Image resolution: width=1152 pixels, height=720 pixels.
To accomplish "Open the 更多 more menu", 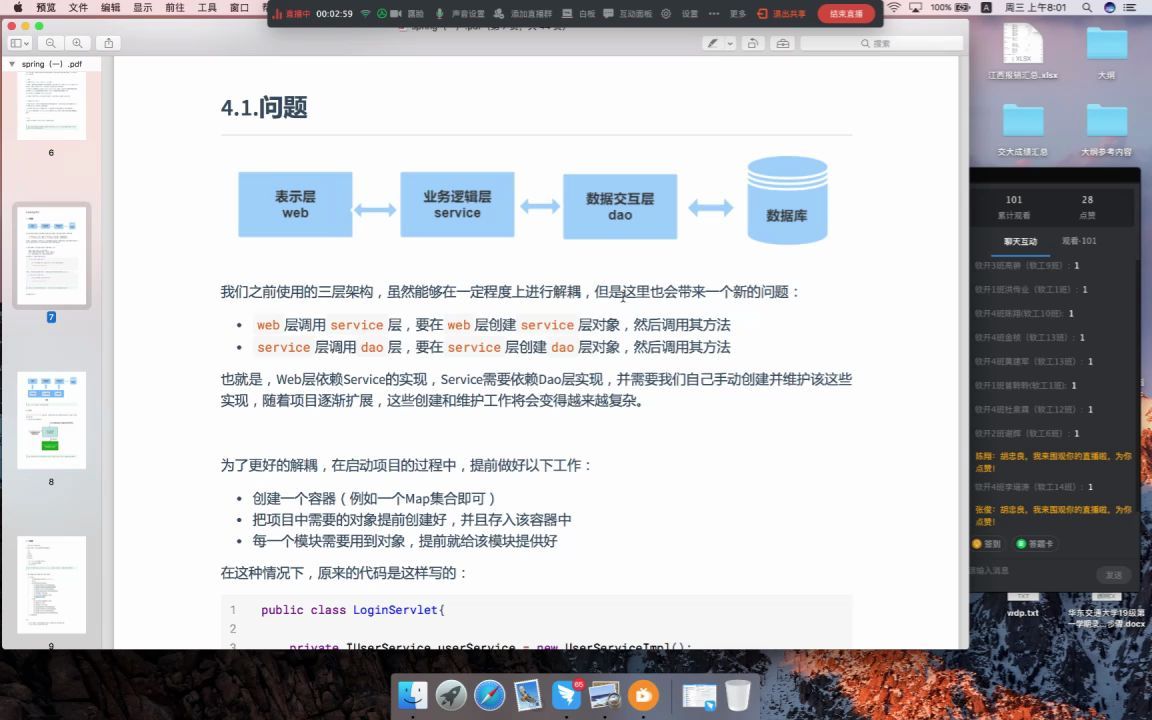I will pyautogui.click(x=737, y=14).
